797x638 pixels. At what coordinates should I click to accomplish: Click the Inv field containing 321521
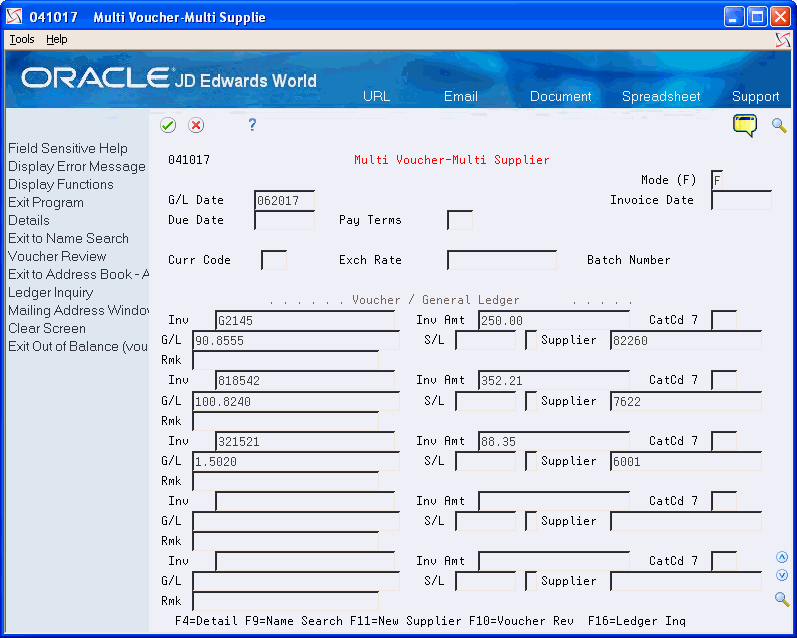tap(305, 441)
